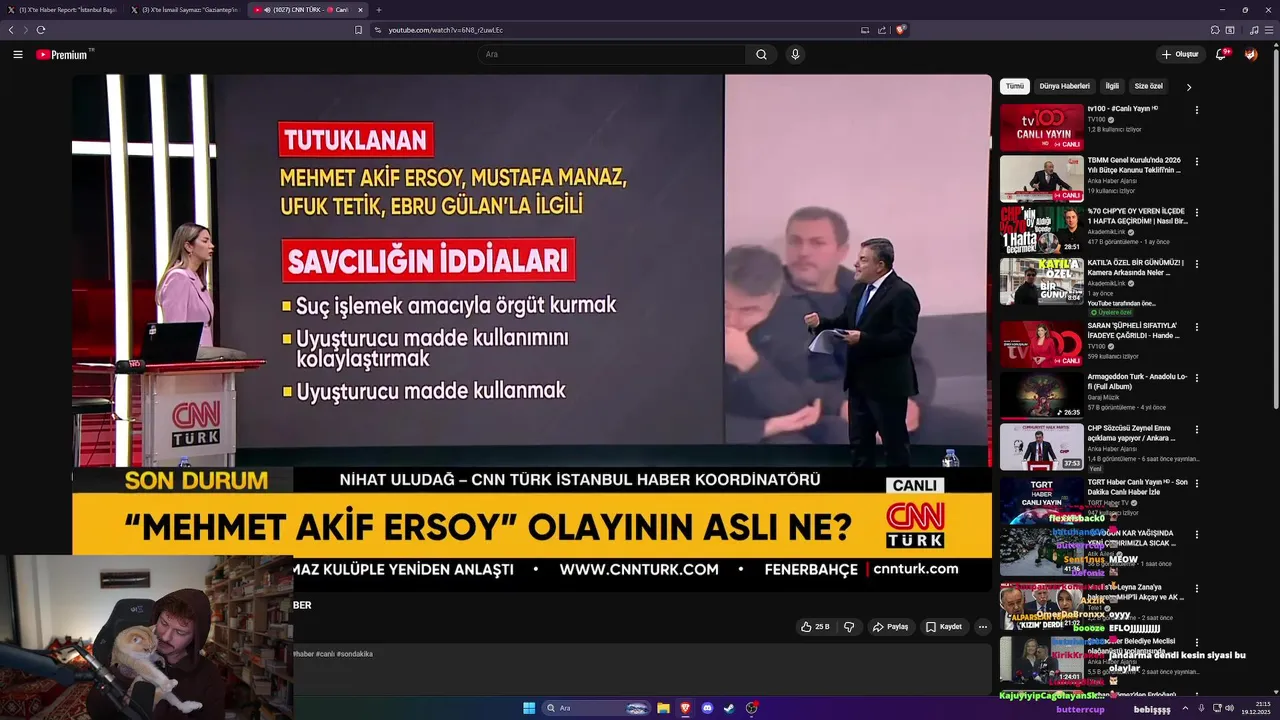
Task: Dislike the video with thumbs down
Action: [849, 627]
